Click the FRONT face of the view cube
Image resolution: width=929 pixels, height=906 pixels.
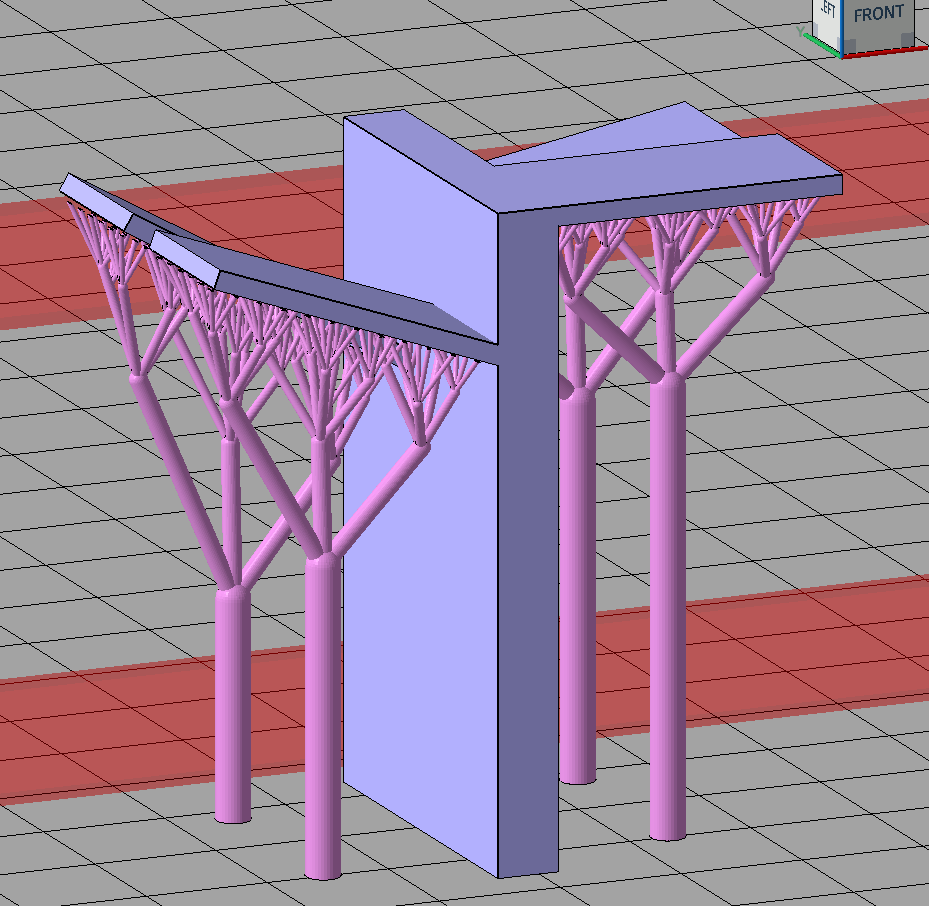[880, 20]
